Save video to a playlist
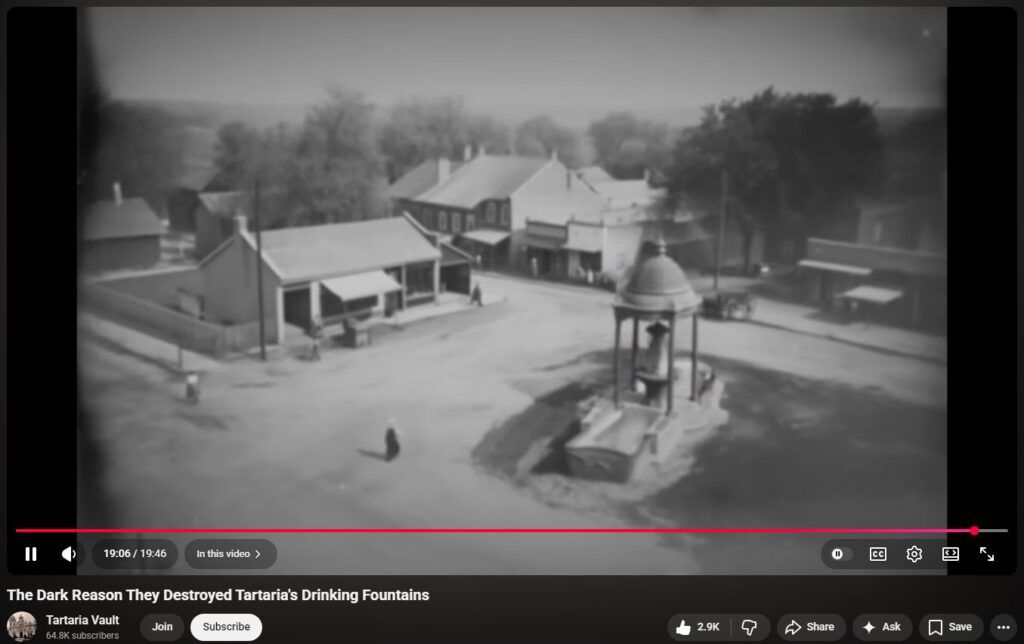The height and width of the screenshot is (644, 1024). pyautogui.click(x=950, y=627)
